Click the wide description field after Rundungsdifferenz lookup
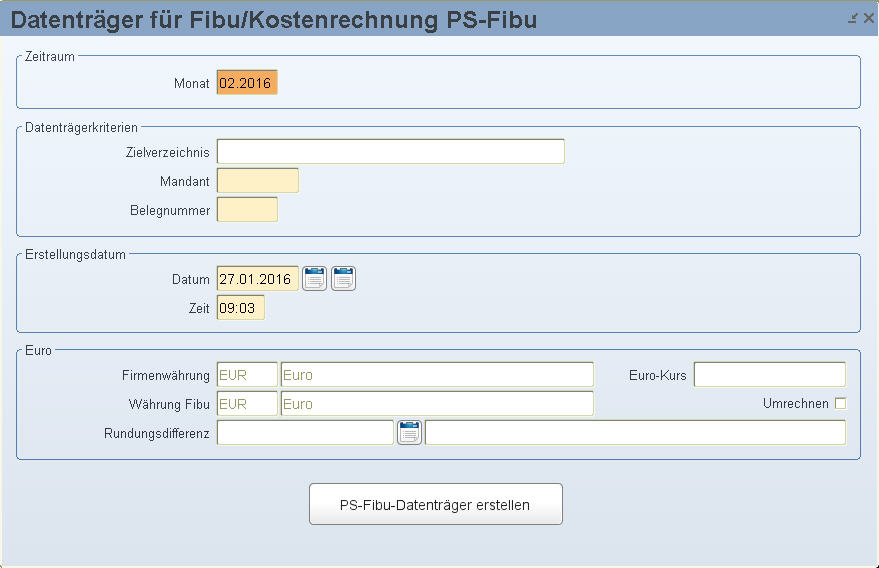Viewport: 879px width, 568px height. pos(635,432)
